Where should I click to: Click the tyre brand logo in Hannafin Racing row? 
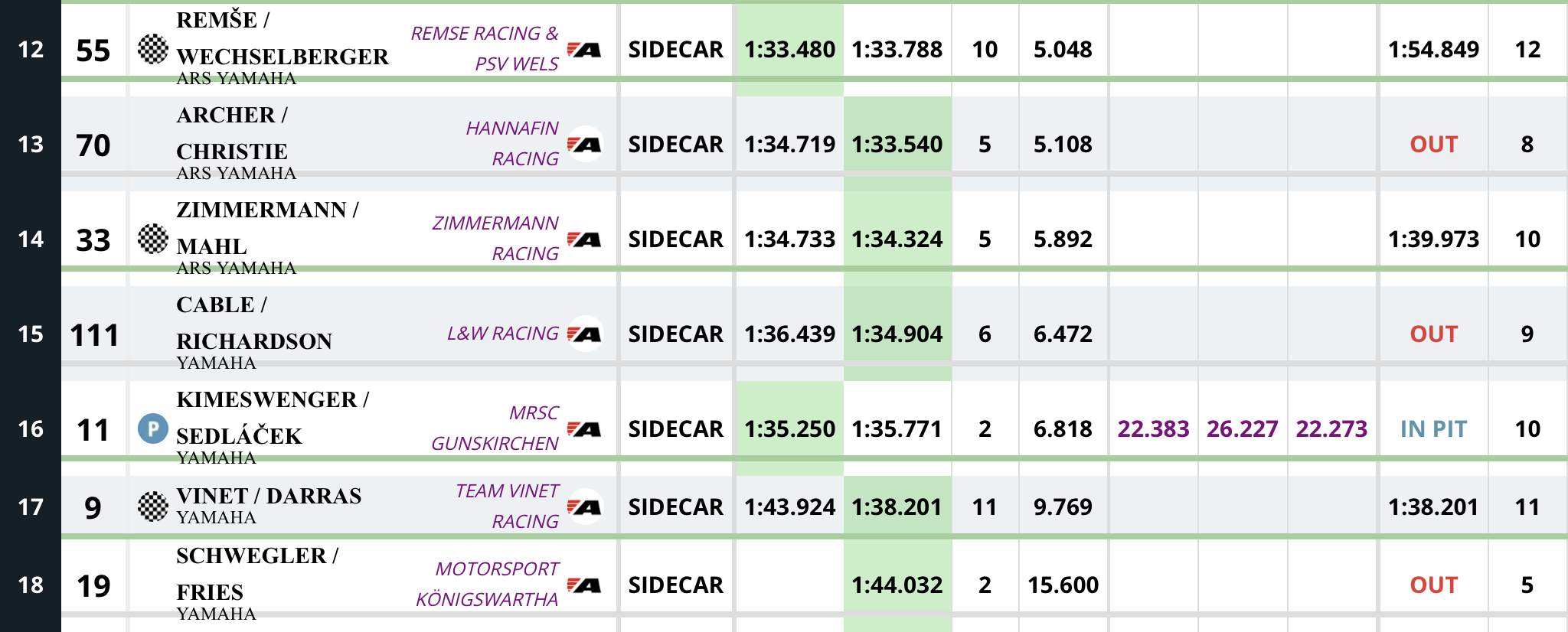click(585, 144)
